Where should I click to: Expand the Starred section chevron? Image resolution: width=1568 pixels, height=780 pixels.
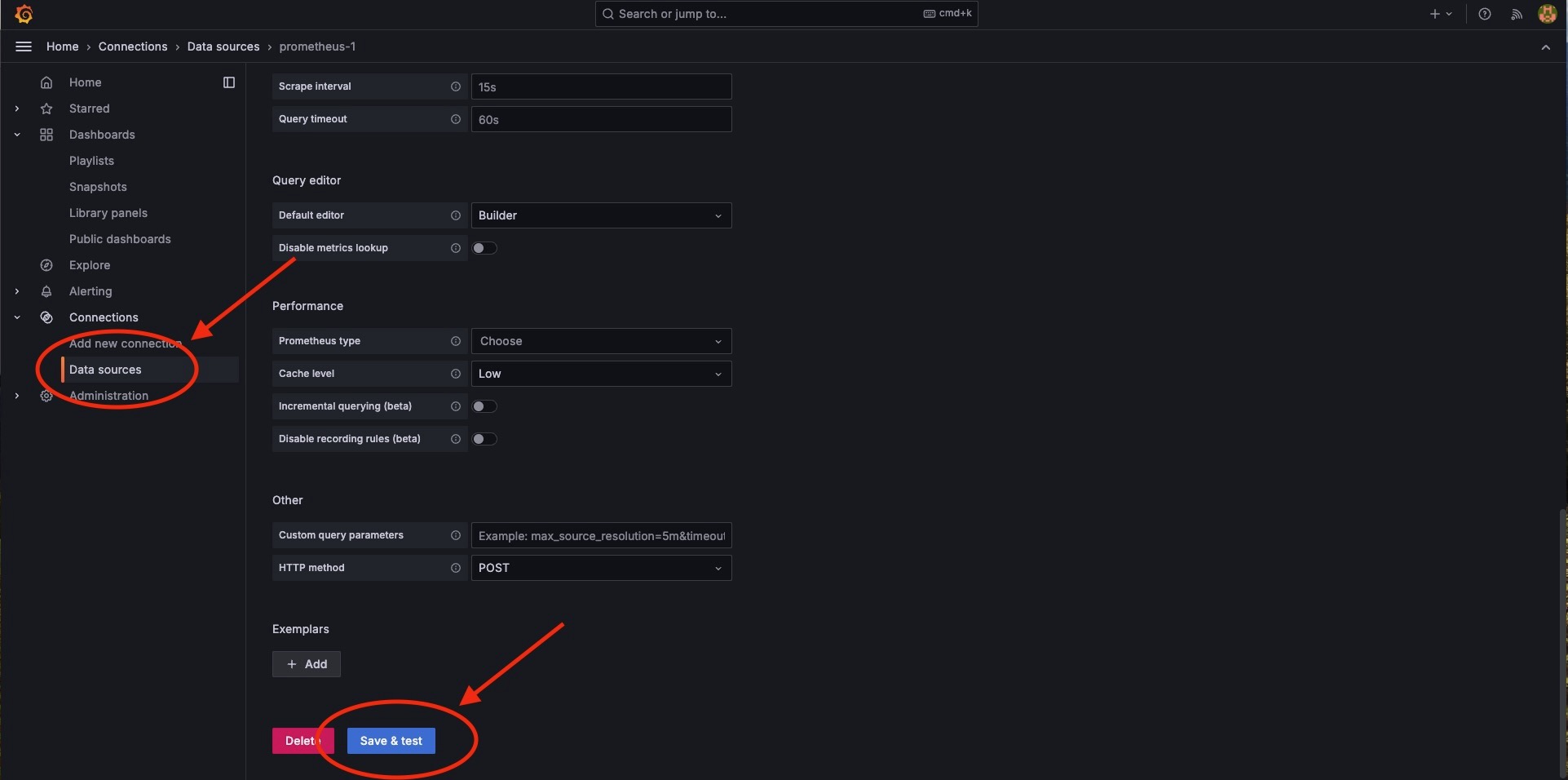17,109
